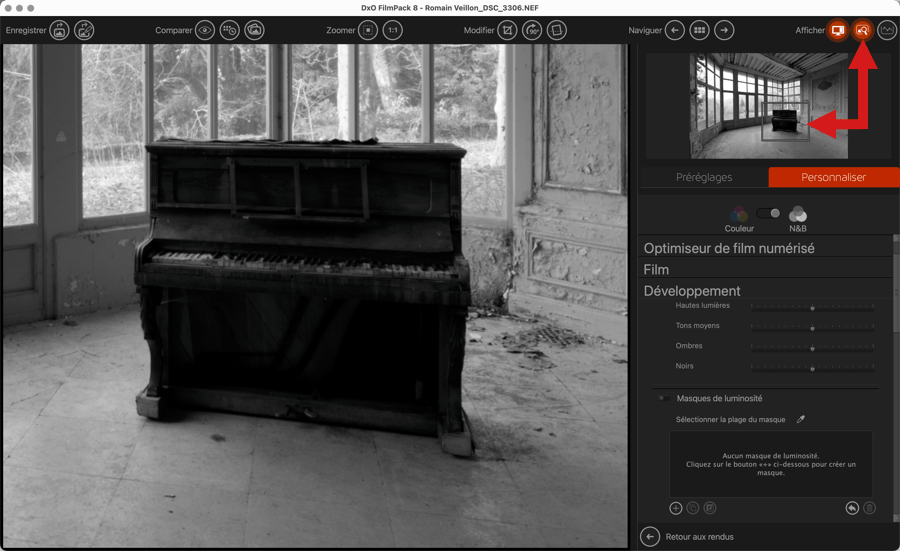Pick mask range with the eyedropper
Image resolution: width=900 pixels, height=551 pixels.
point(801,420)
